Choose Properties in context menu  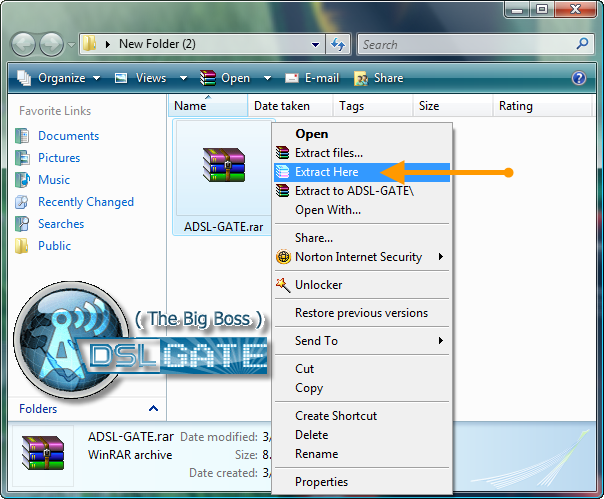pyautogui.click(x=362, y=482)
